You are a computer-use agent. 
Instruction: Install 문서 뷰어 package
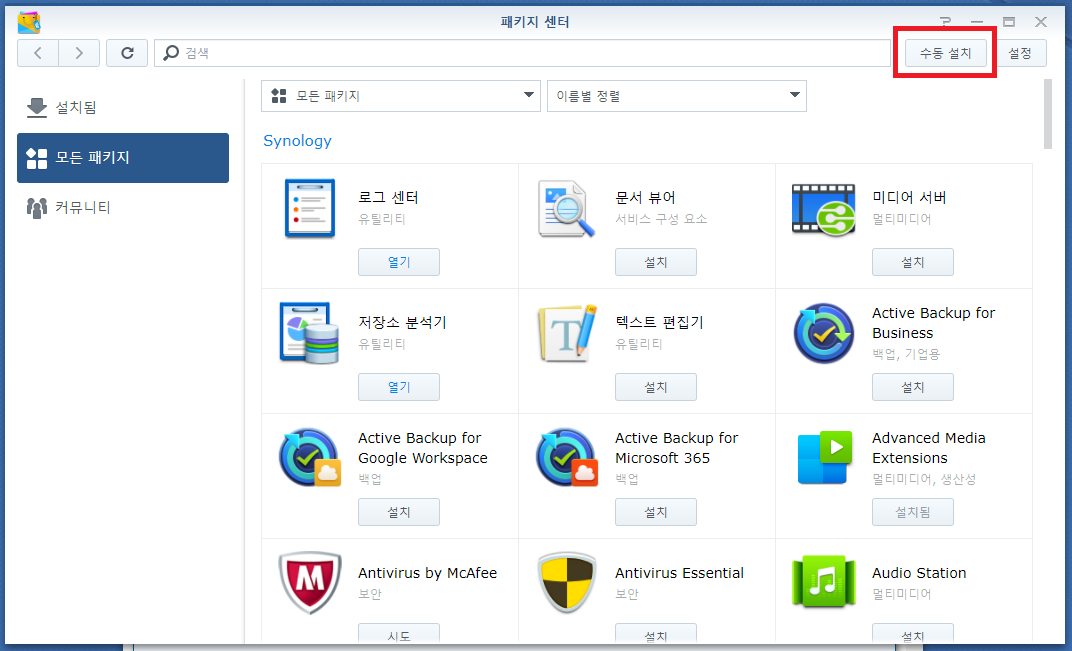click(x=656, y=262)
